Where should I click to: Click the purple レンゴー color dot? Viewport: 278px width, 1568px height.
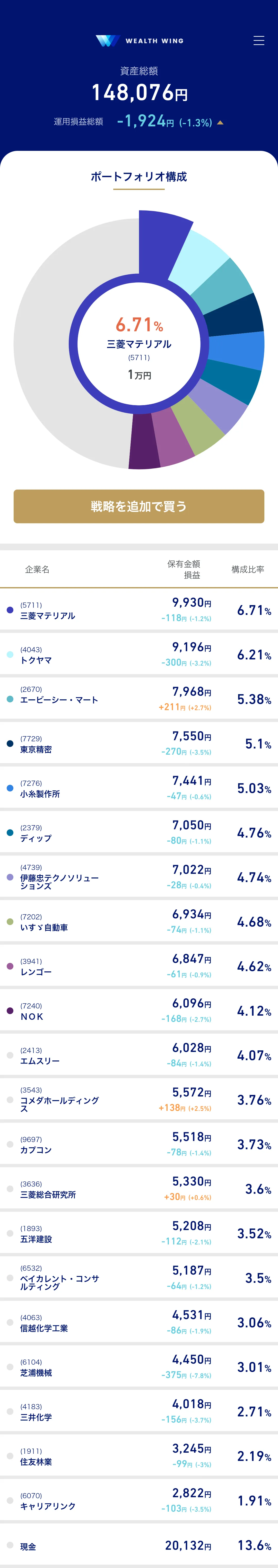pyautogui.click(x=10, y=966)
